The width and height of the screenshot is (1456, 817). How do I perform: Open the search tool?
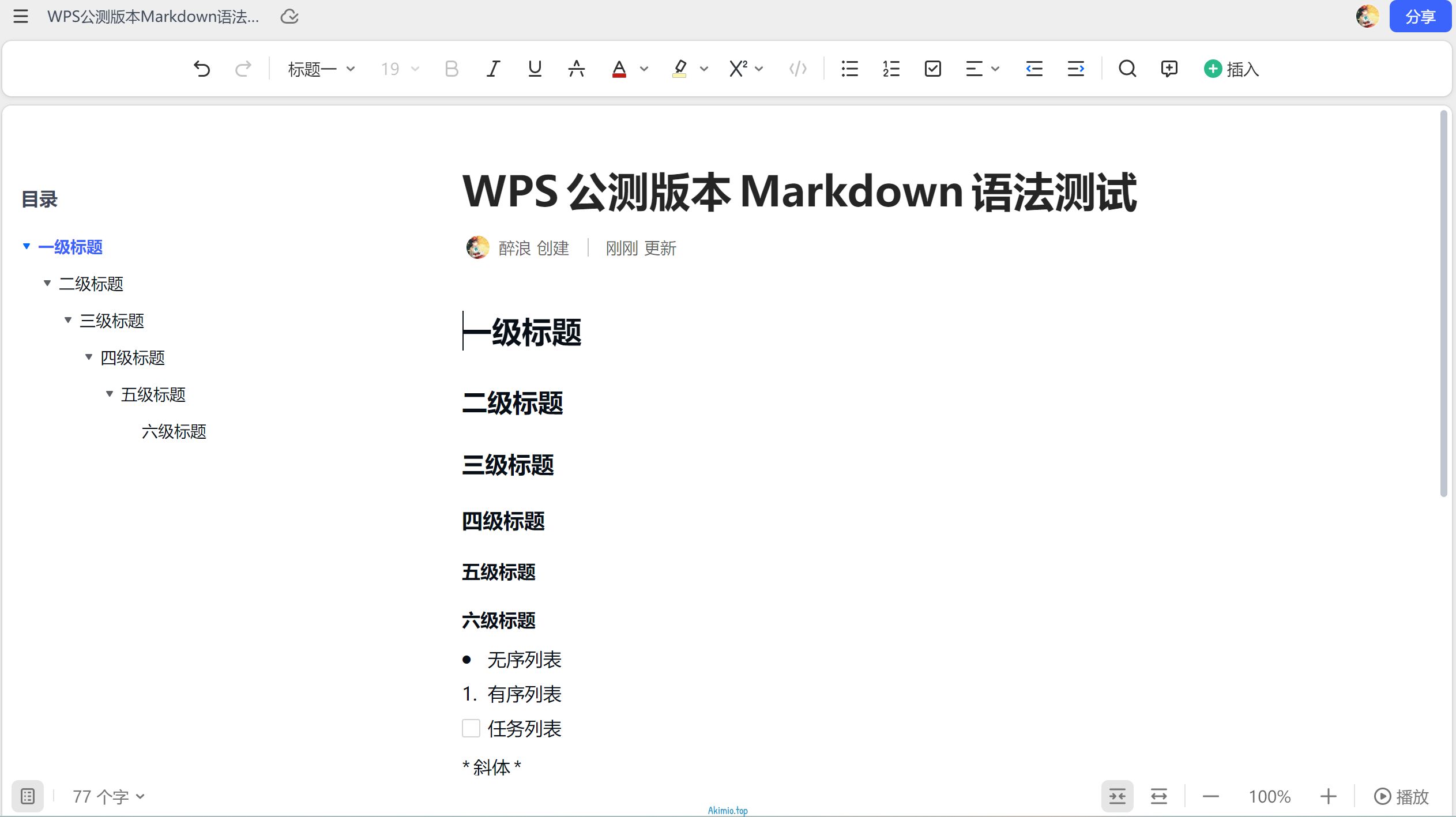(1127, 69)
